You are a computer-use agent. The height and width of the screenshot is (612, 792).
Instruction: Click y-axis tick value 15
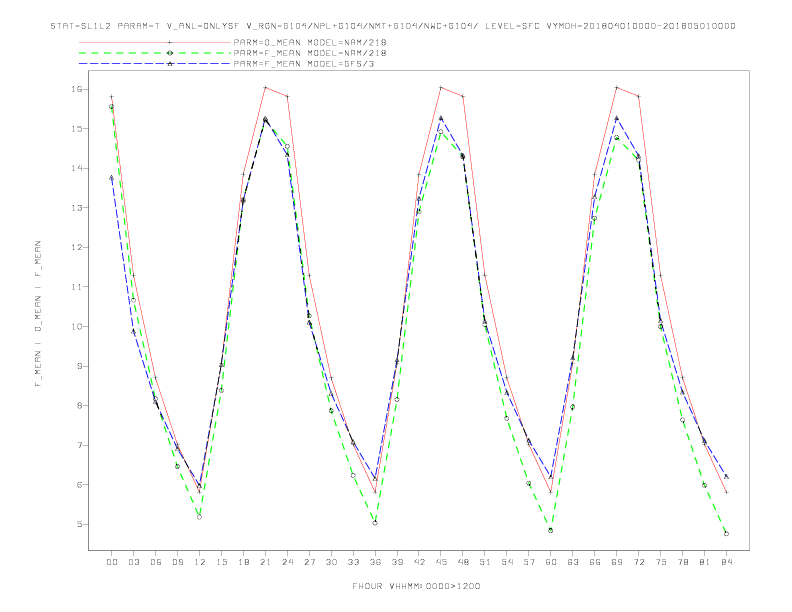(x=77, y=129)
